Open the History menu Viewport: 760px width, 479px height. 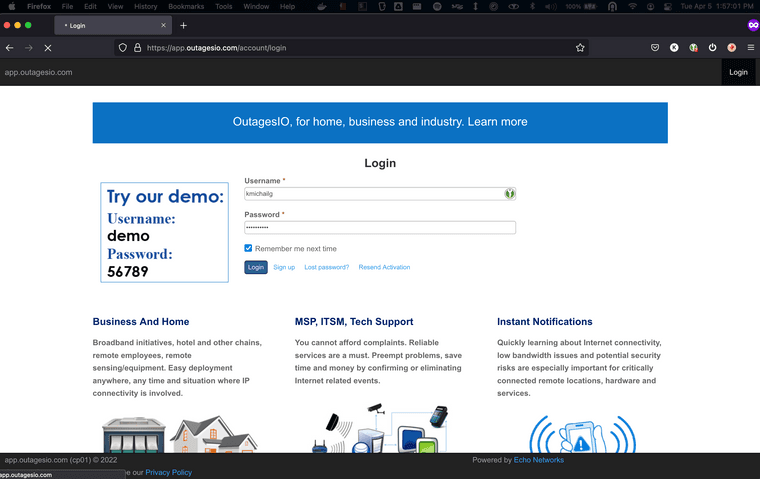coord(145,6)
